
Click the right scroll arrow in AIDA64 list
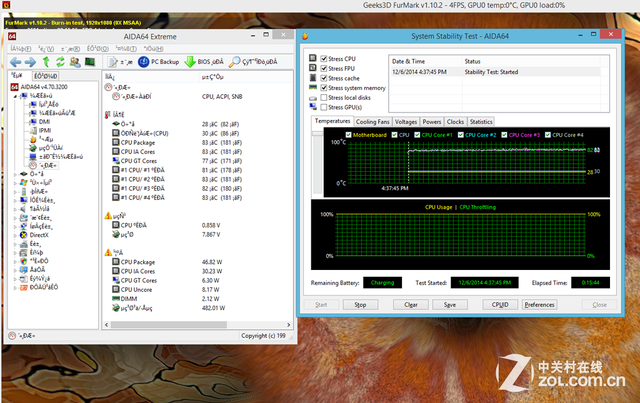289,325
